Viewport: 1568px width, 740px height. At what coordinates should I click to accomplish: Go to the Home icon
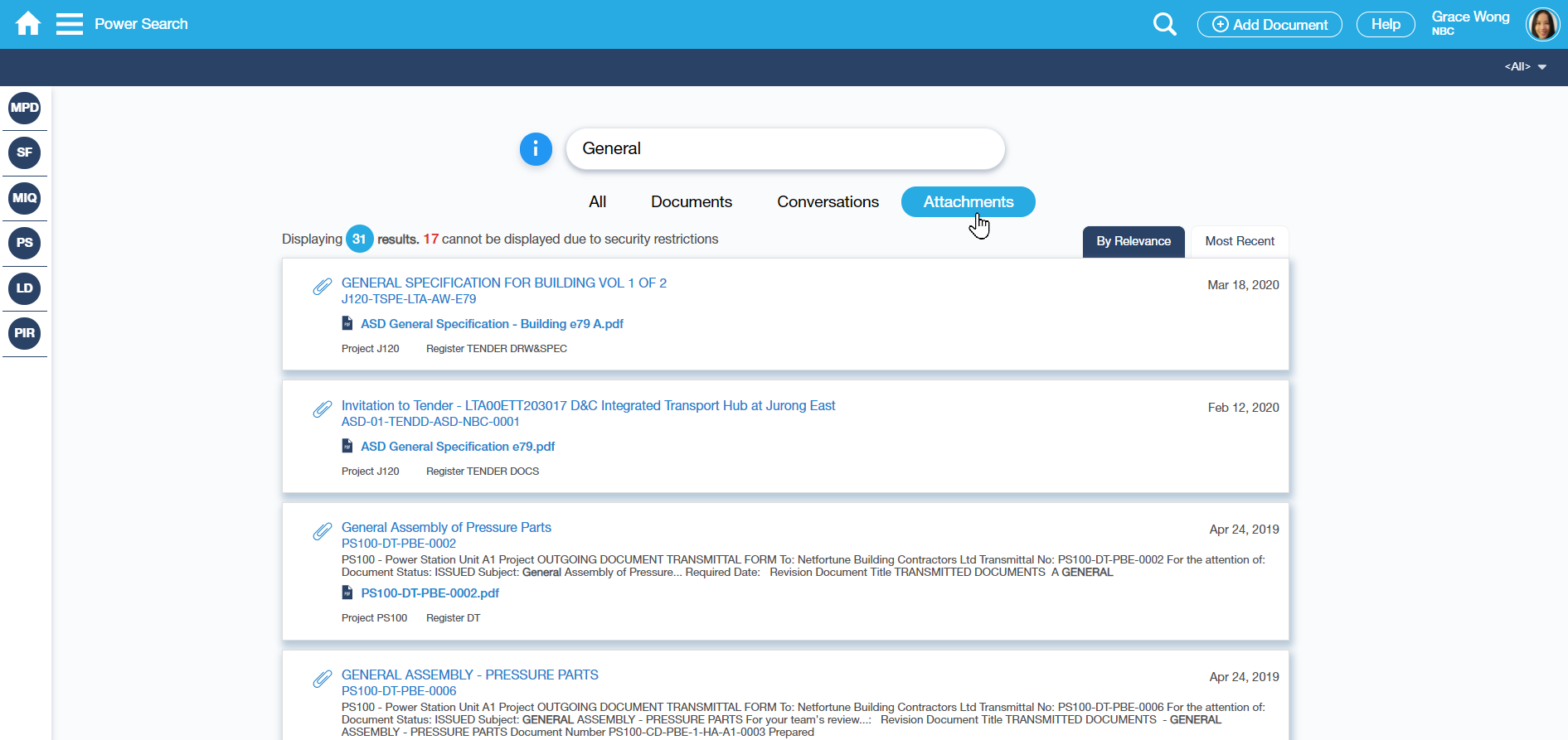[x=28, y=24]
